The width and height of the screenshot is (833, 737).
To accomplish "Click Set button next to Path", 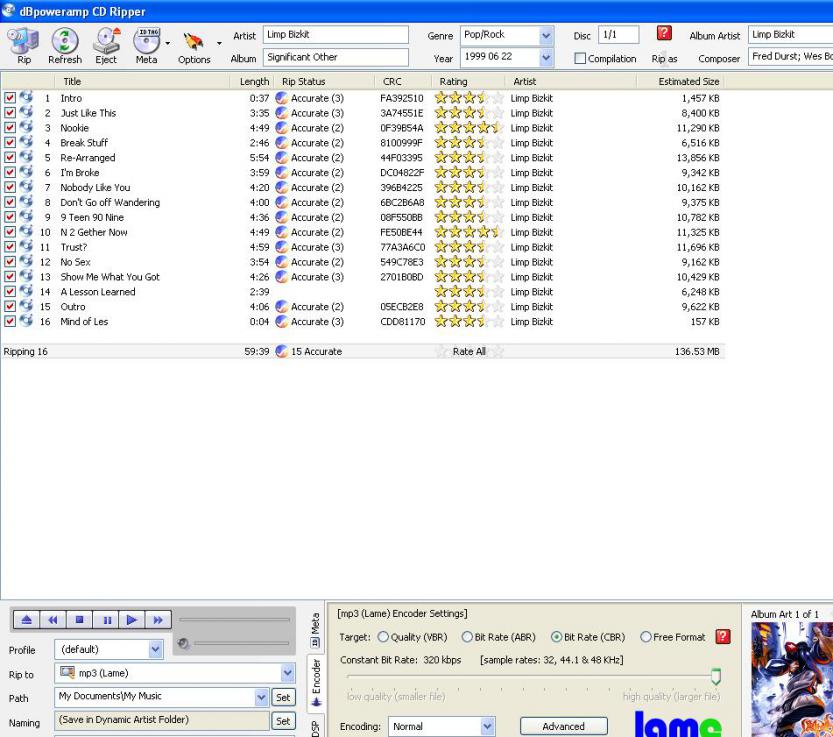I will 283,697.
